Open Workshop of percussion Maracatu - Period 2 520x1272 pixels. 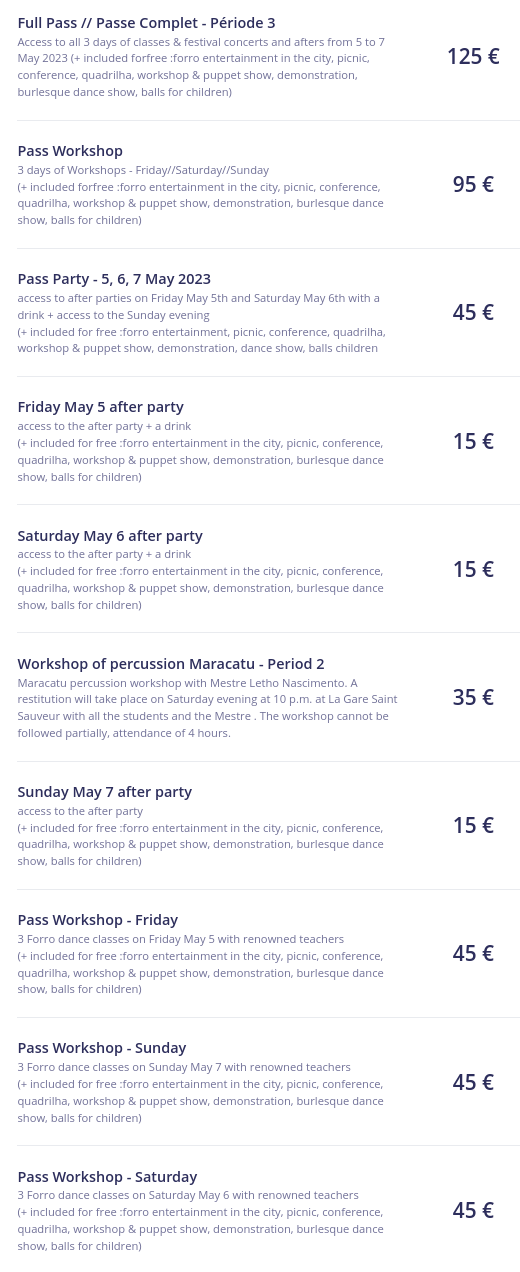(x=171, y=664)
